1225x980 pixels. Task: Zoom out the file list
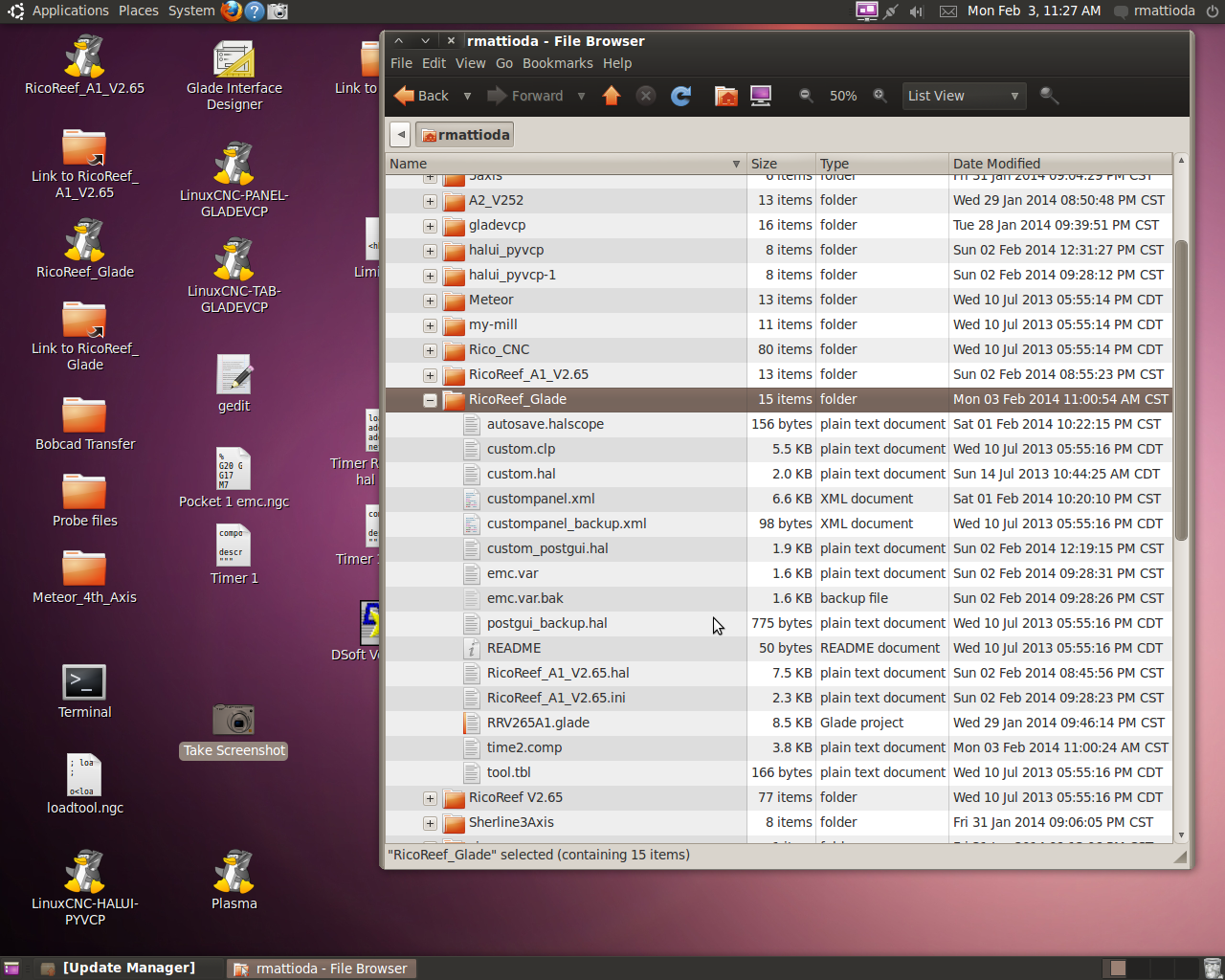click(806, 96)
